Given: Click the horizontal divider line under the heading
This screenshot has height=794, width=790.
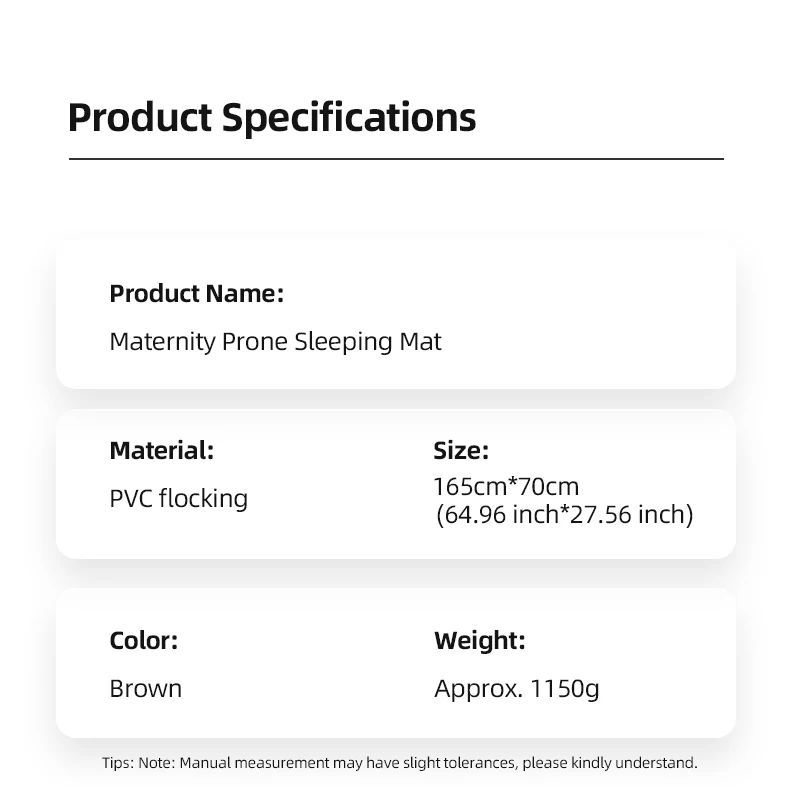Looking at the screenshot, I should (395, 159).
